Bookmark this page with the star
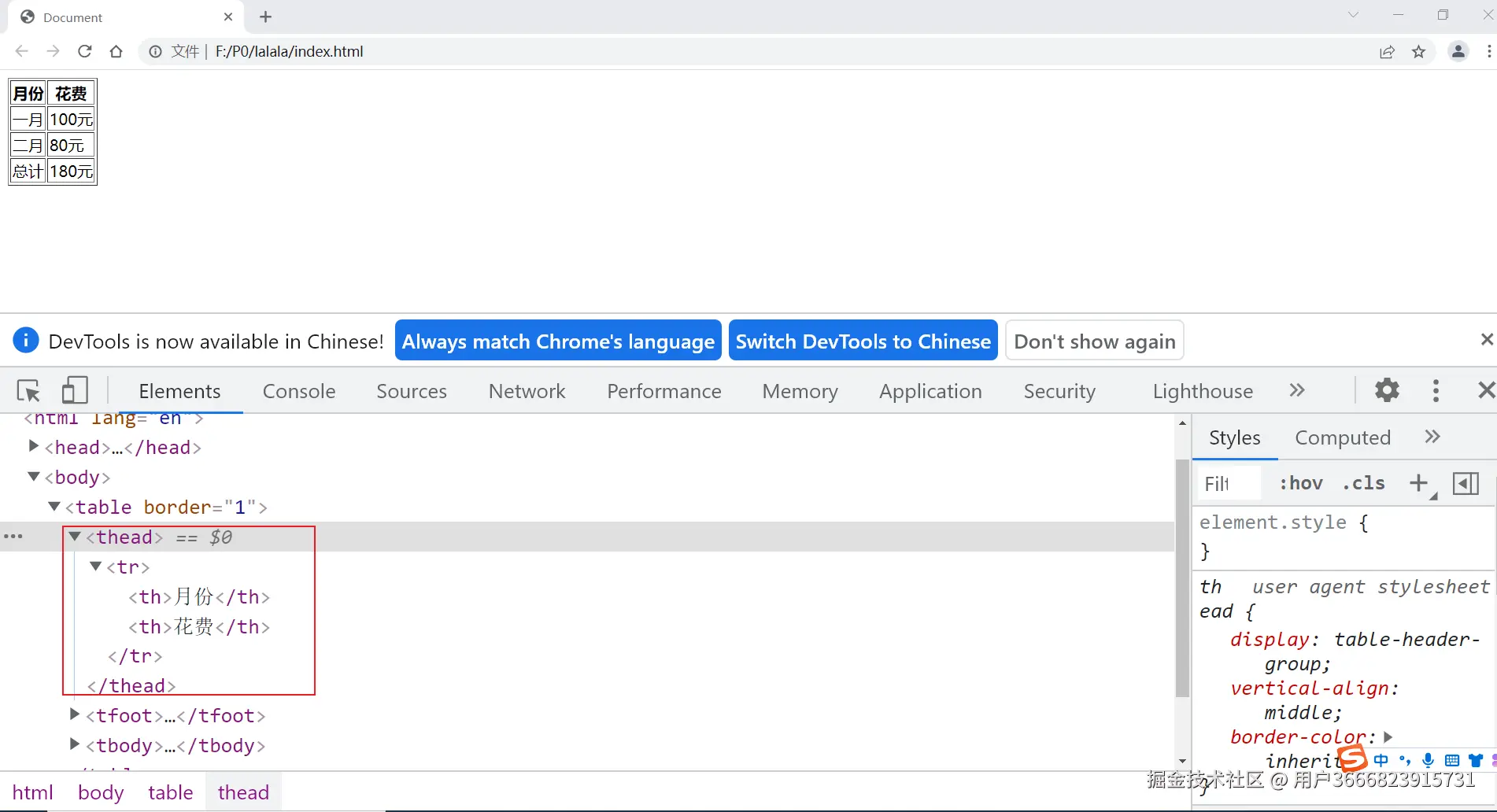This screenshot has width=1497, height=812. click(1418, 52)
